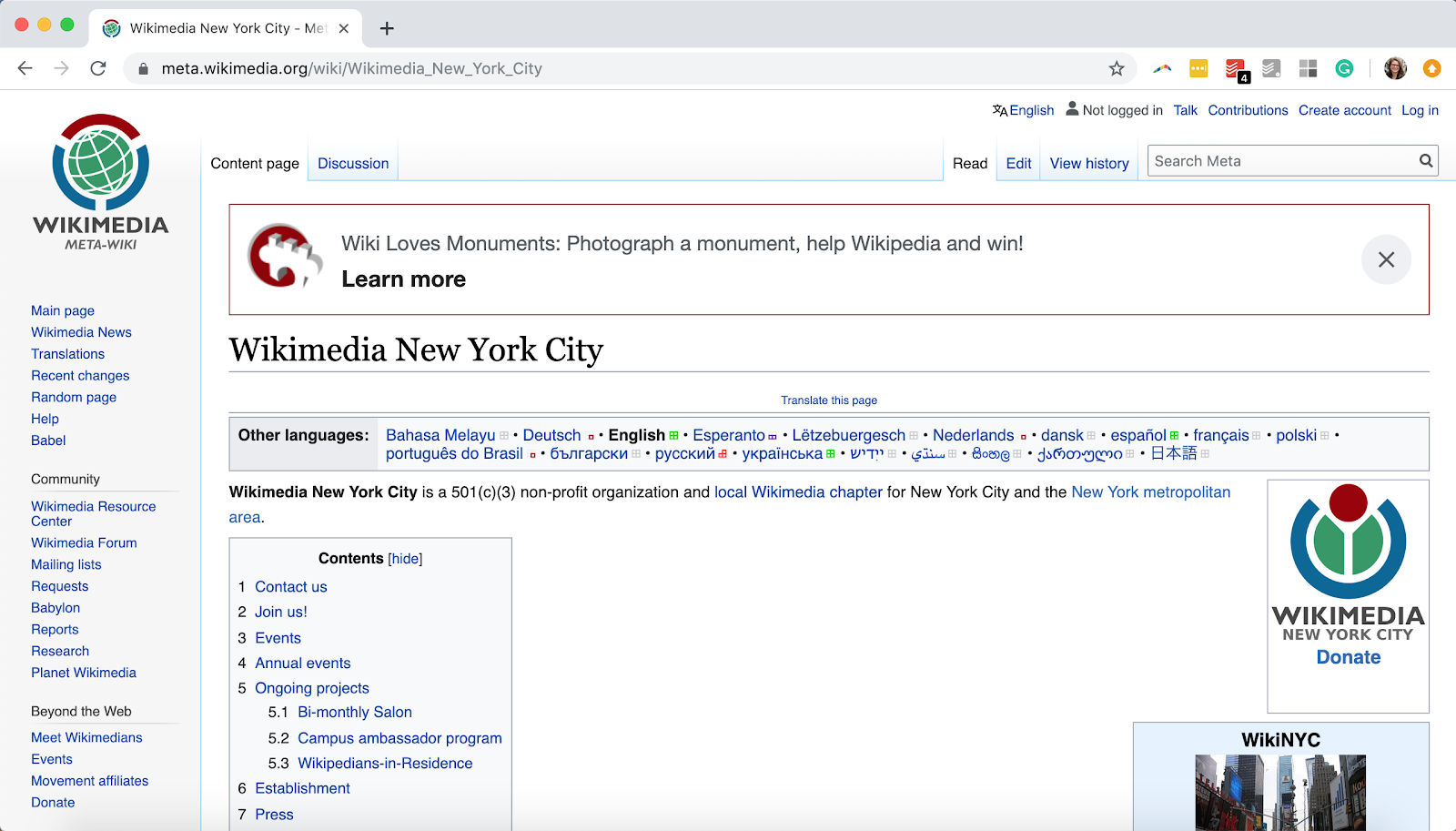Click the gray stacked extension icon
The height and width of the screenshot is (831, 1456).
point(1271,68)
